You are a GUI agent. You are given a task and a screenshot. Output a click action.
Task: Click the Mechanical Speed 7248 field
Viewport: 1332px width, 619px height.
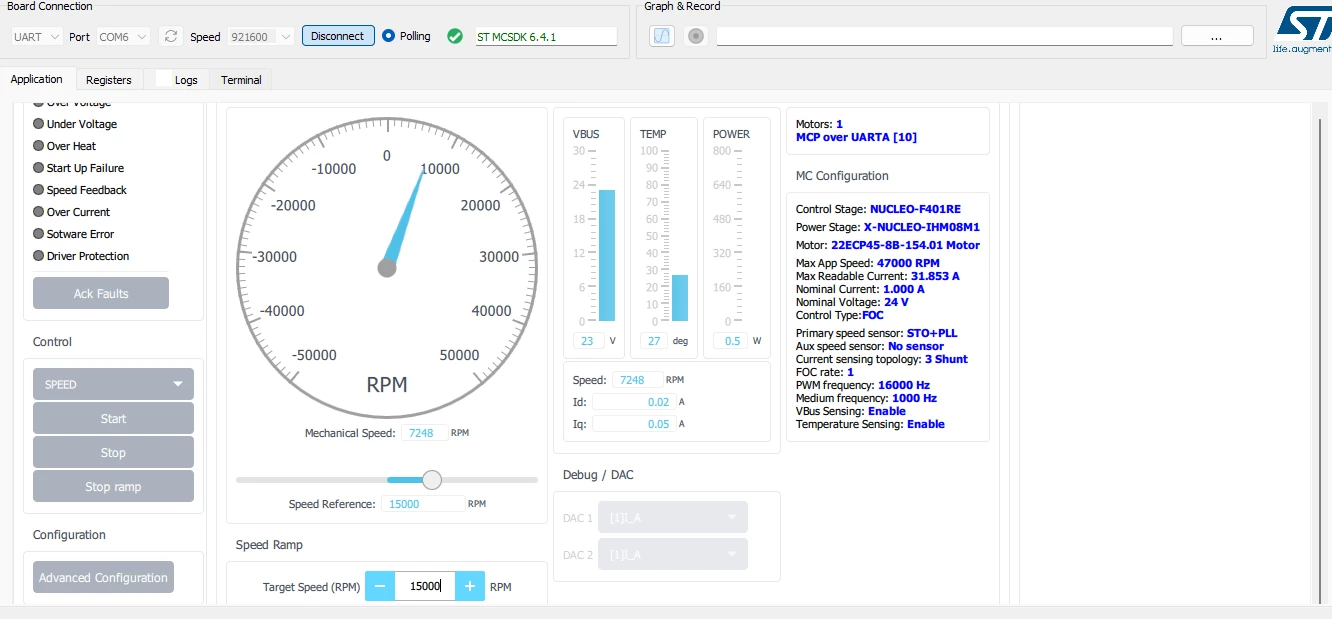coord(425,433)
